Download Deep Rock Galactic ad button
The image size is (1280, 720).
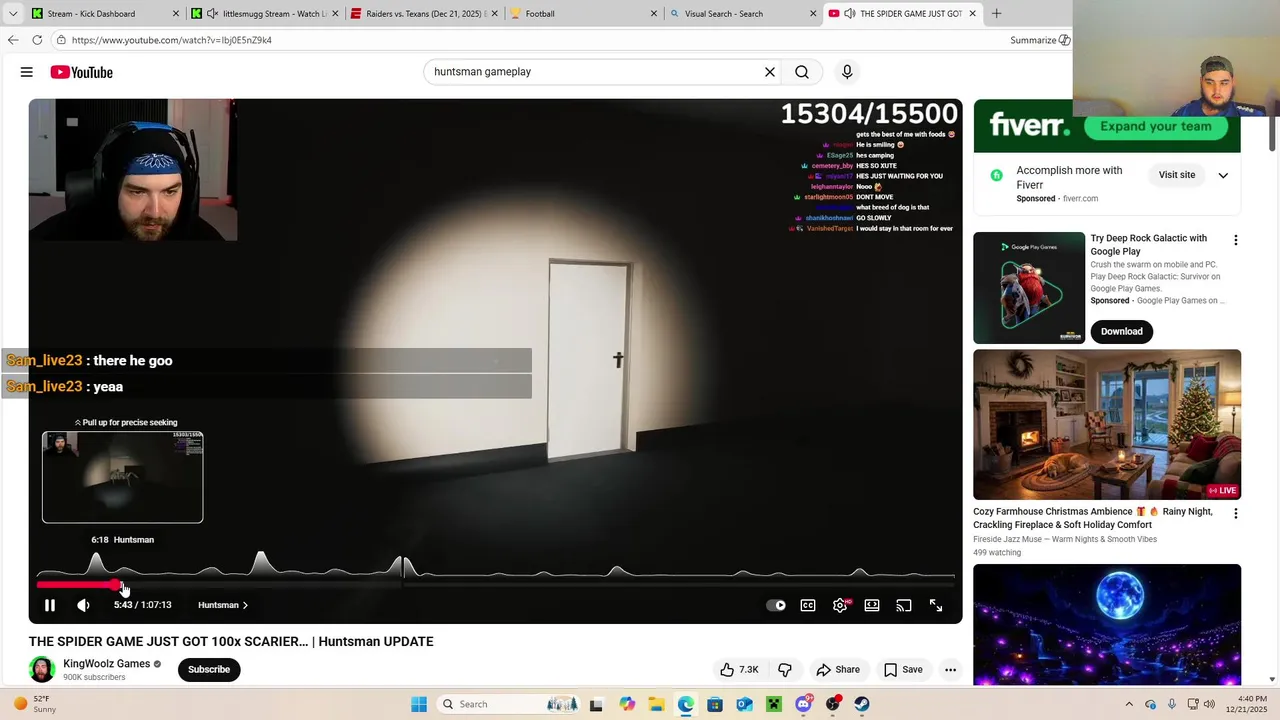pos(1121,331)
